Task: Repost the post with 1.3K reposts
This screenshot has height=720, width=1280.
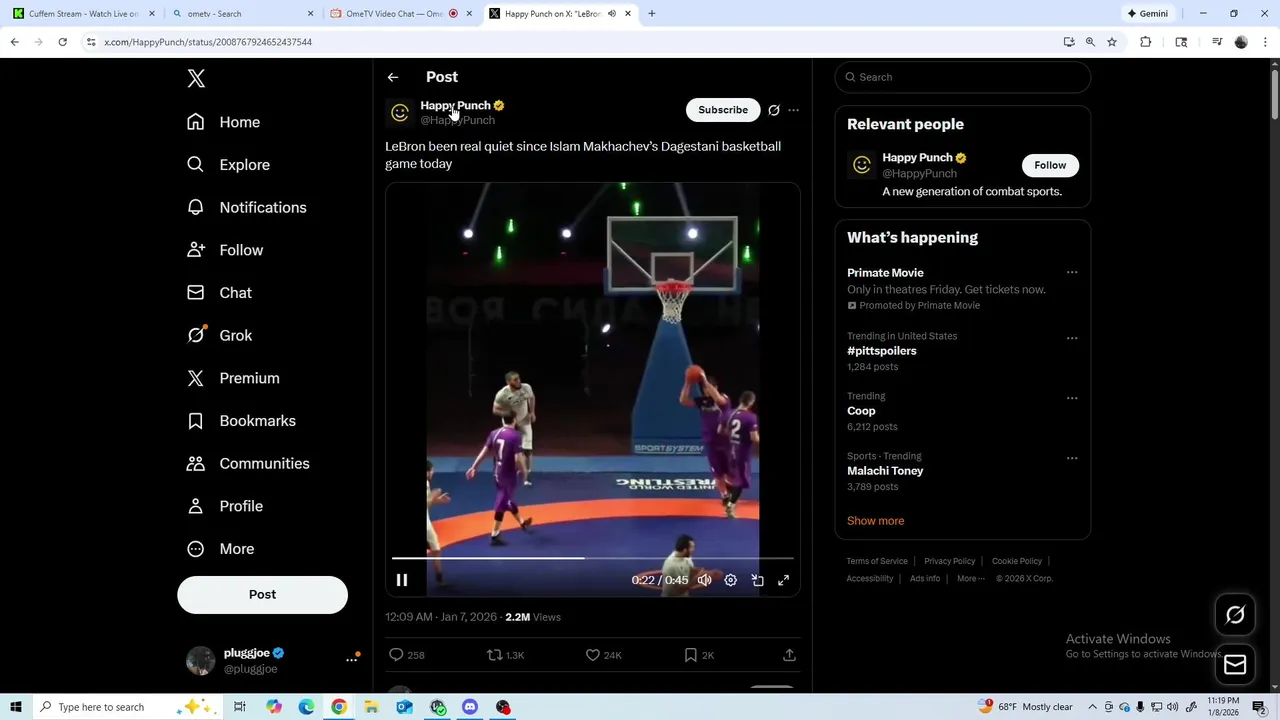Action: click(x=494, y=655)
